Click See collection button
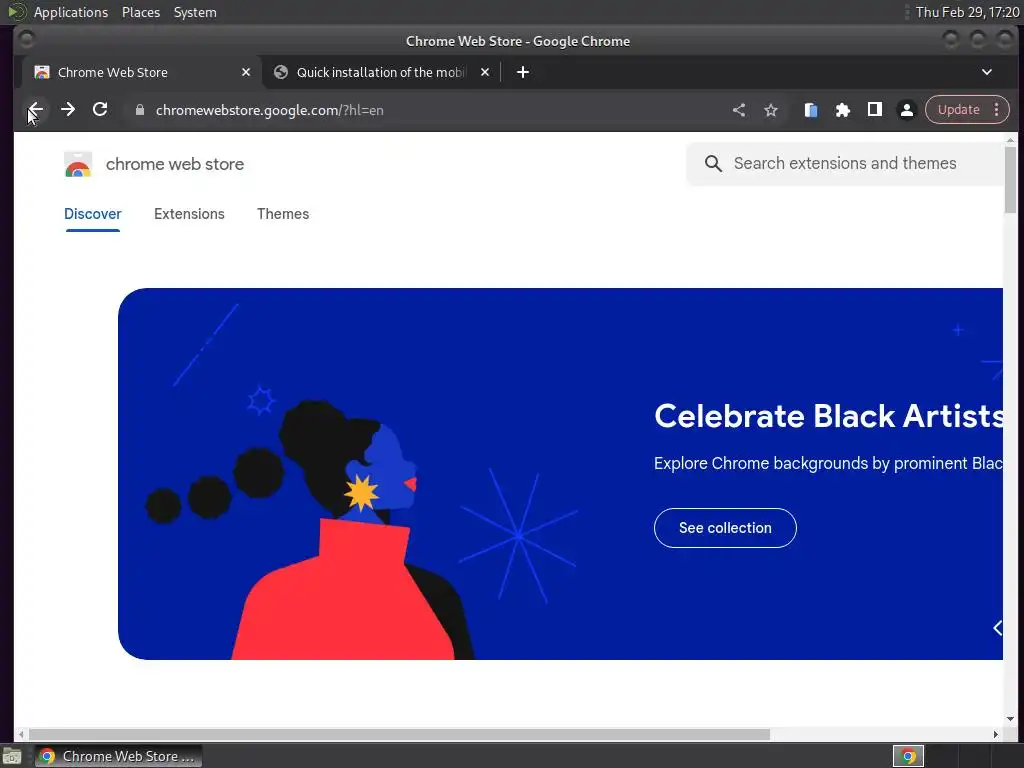Viewport: 1024px width, 768px height. point(725,528)
